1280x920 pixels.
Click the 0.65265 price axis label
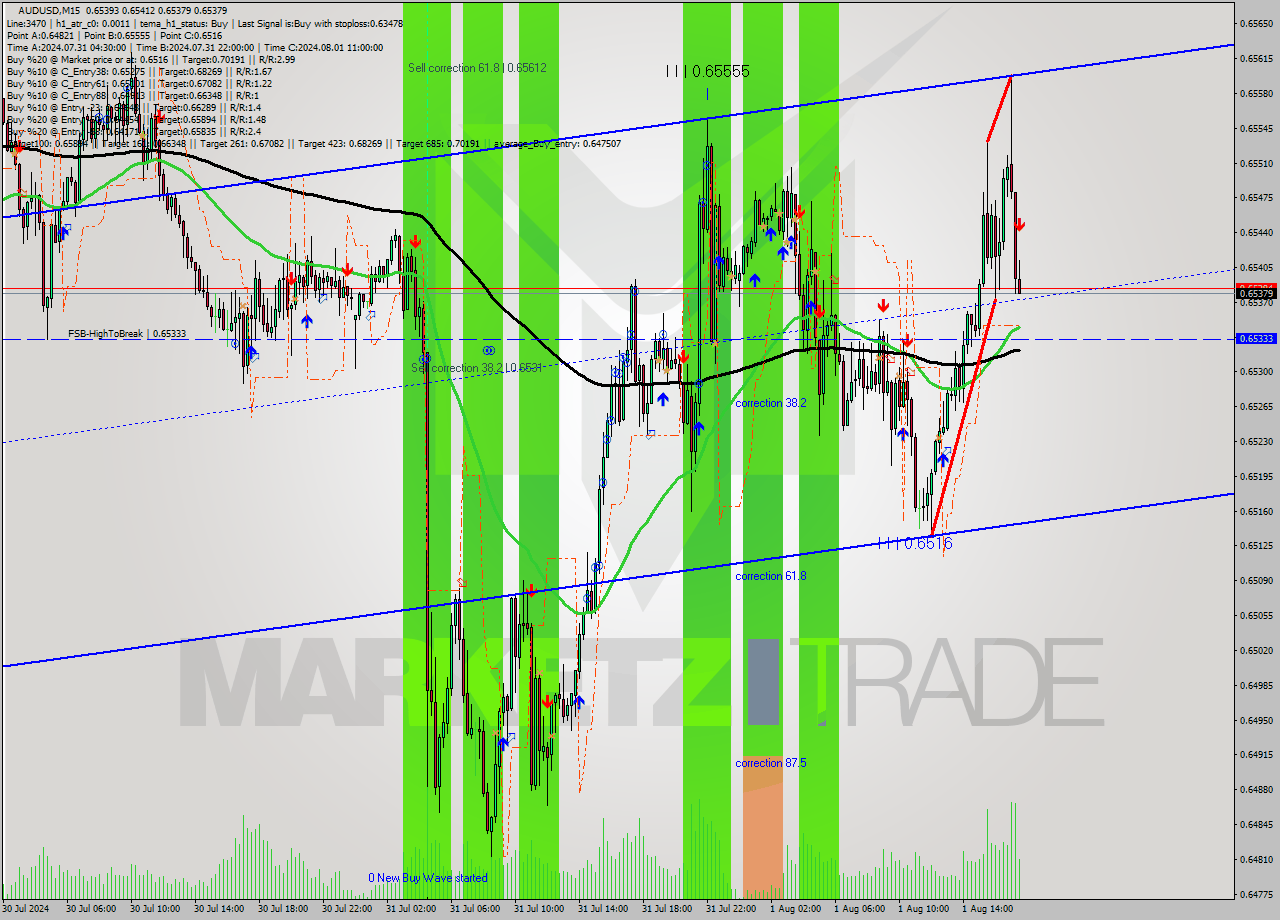(x=1256, y=406)
